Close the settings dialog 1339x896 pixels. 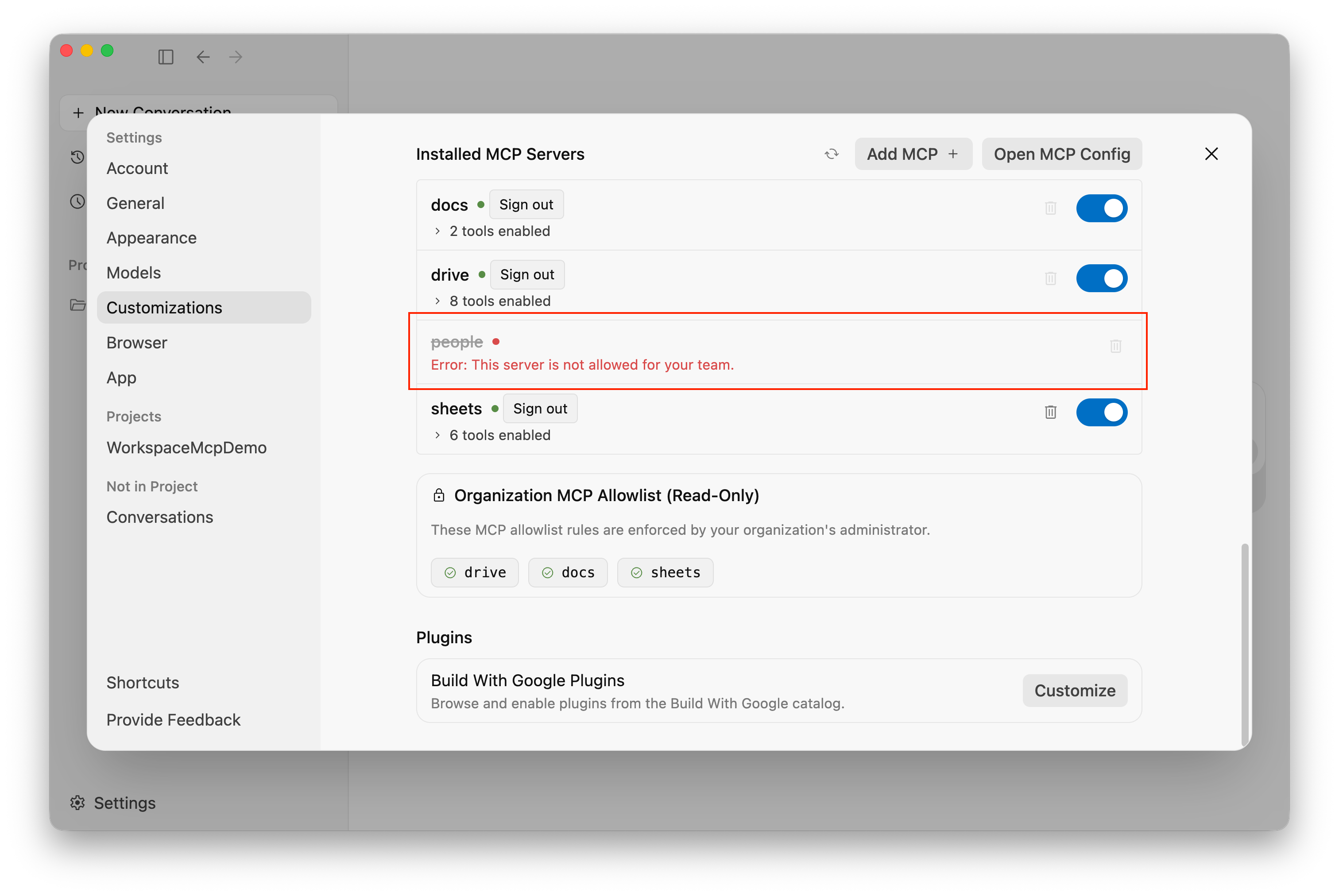pos(1211,154)
